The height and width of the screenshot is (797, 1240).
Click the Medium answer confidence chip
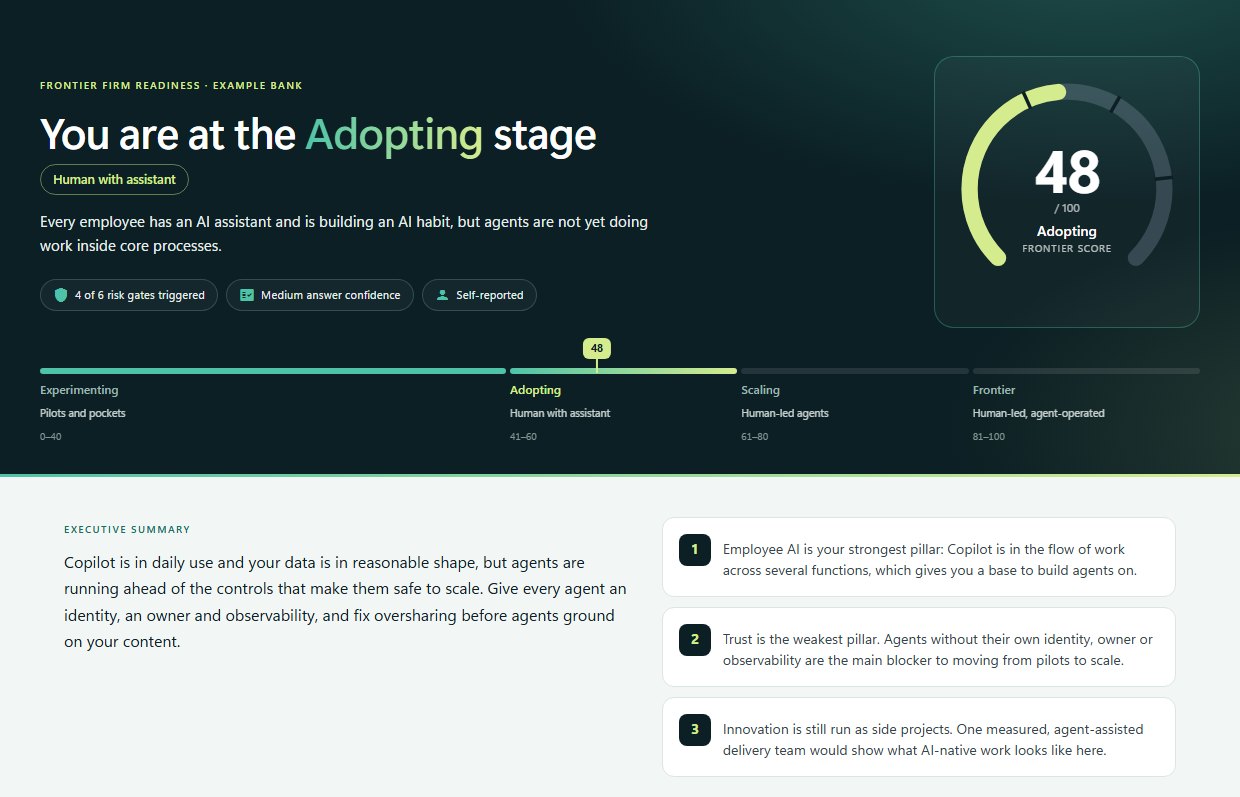pyautogui.click(x=320, y=295)
